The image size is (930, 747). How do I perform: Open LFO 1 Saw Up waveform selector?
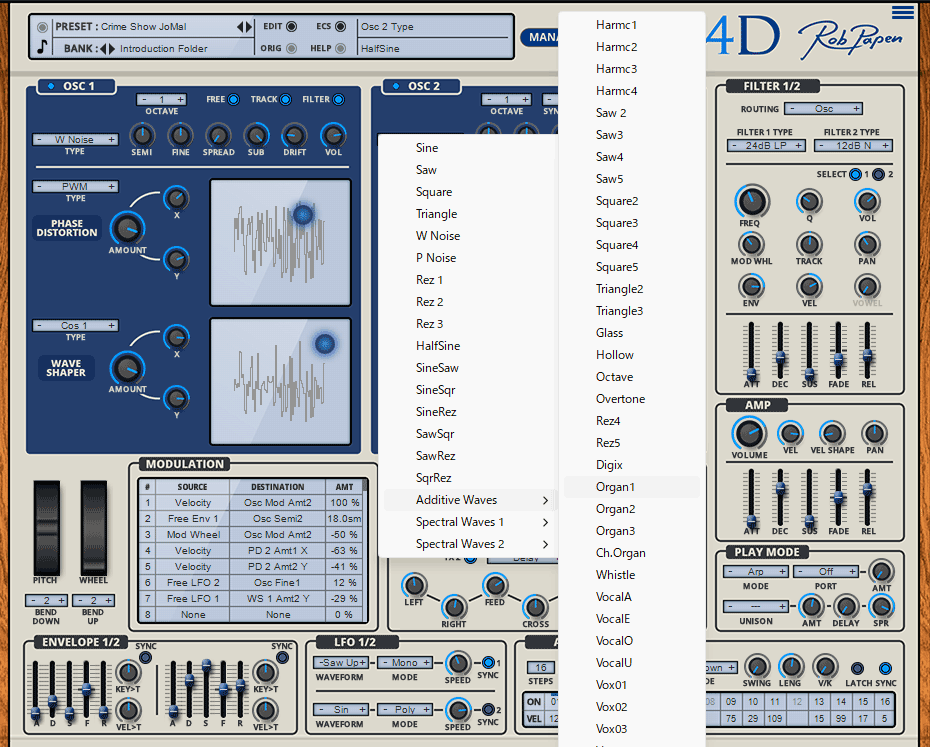(341, 662)
